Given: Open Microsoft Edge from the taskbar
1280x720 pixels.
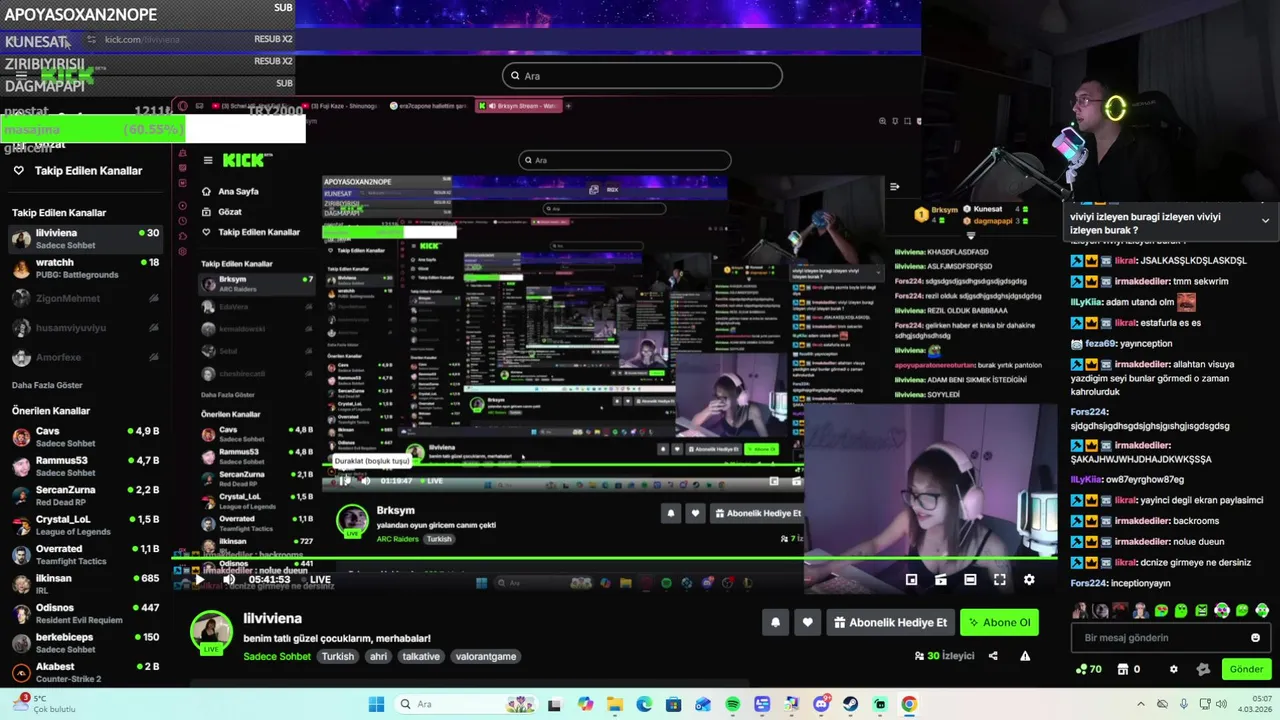Looking at the screenshot, I should (644, 704).
